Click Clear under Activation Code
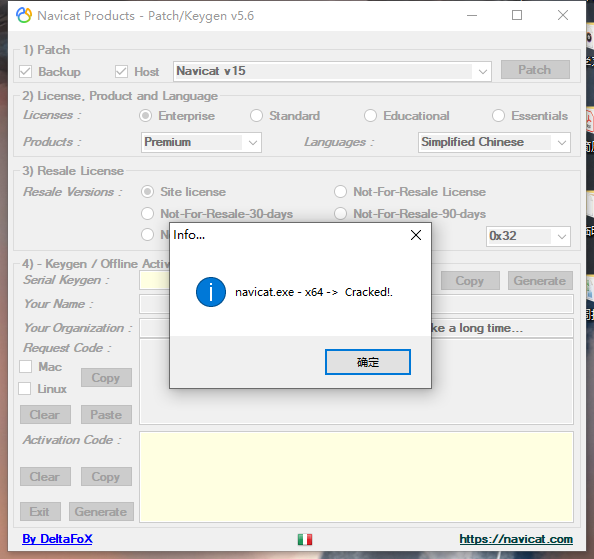This screenshot has height=559, width=594. (45, 476)
